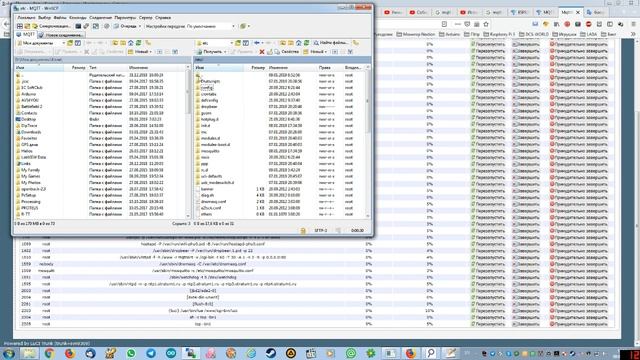
Task: Open the transfer settings preset dropdown
Action: click(210, 26)
